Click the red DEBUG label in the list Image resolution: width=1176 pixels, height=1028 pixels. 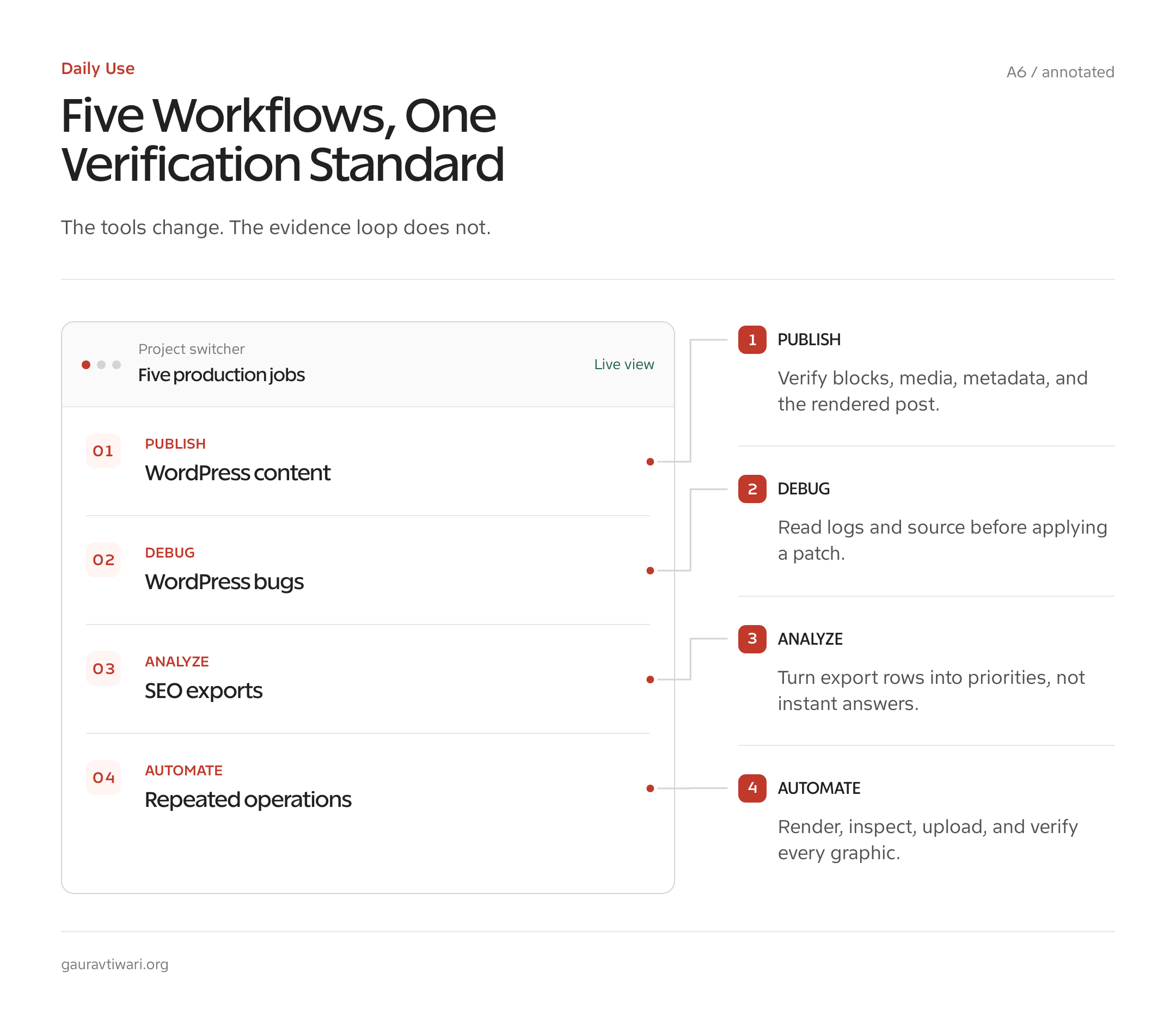[170, 553]
